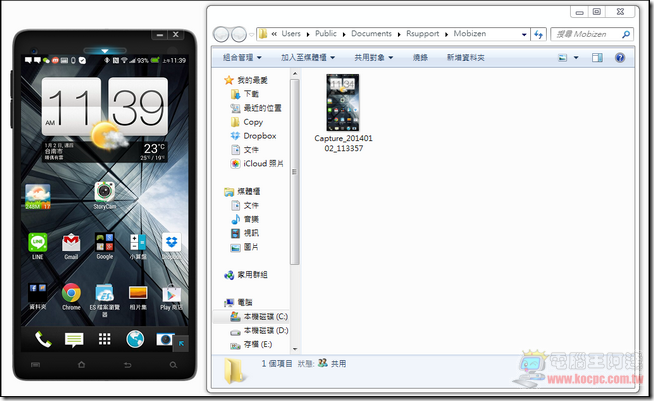The image size is (654, 401).
Task: Open the globe browser in phone dock
Action: click(x=135, y=339)
